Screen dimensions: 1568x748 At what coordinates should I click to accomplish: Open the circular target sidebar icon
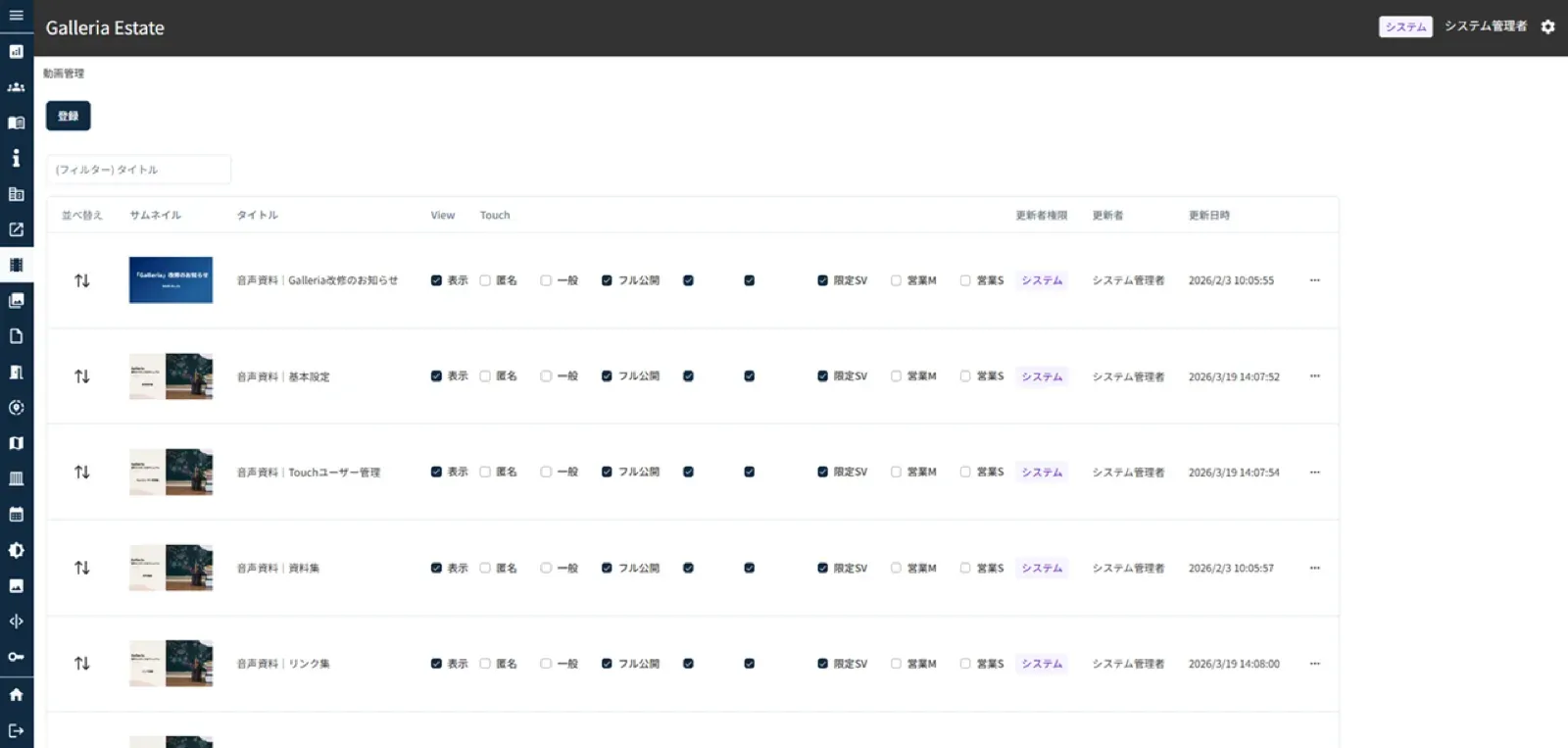pyautogui.click(x=16, y=408)
